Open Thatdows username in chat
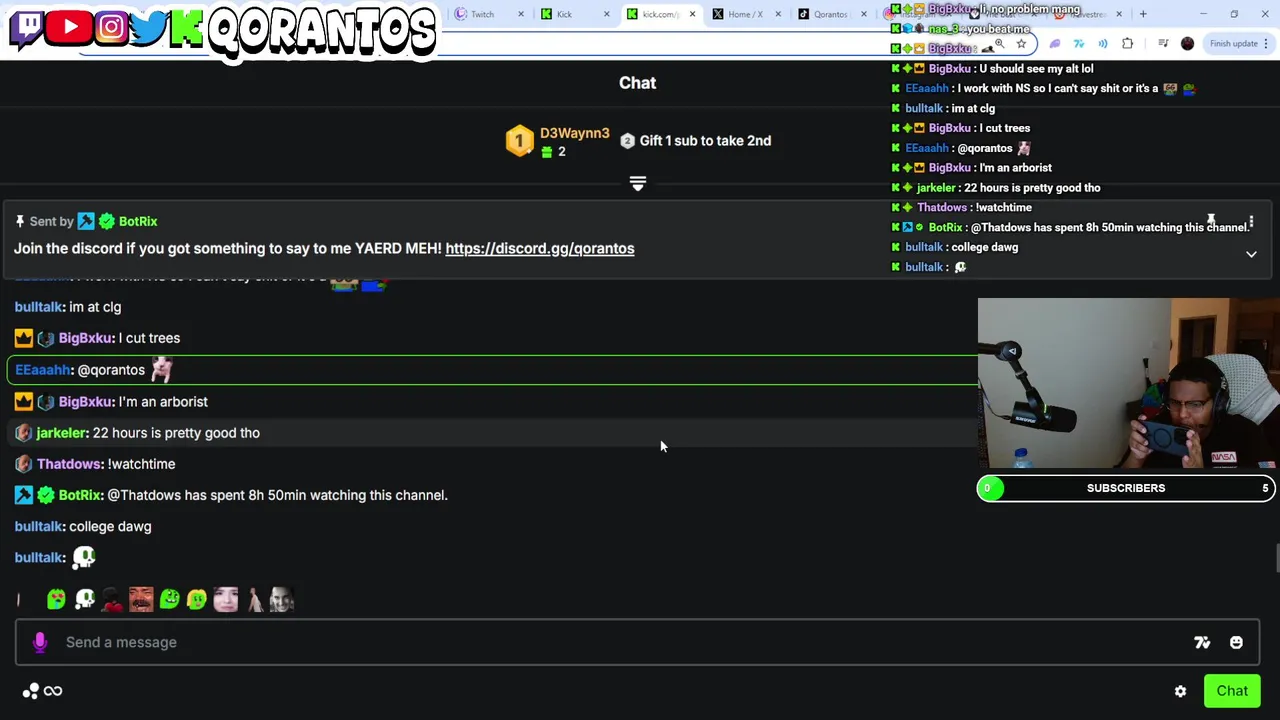1280x720 pixels. pos(70,464)
